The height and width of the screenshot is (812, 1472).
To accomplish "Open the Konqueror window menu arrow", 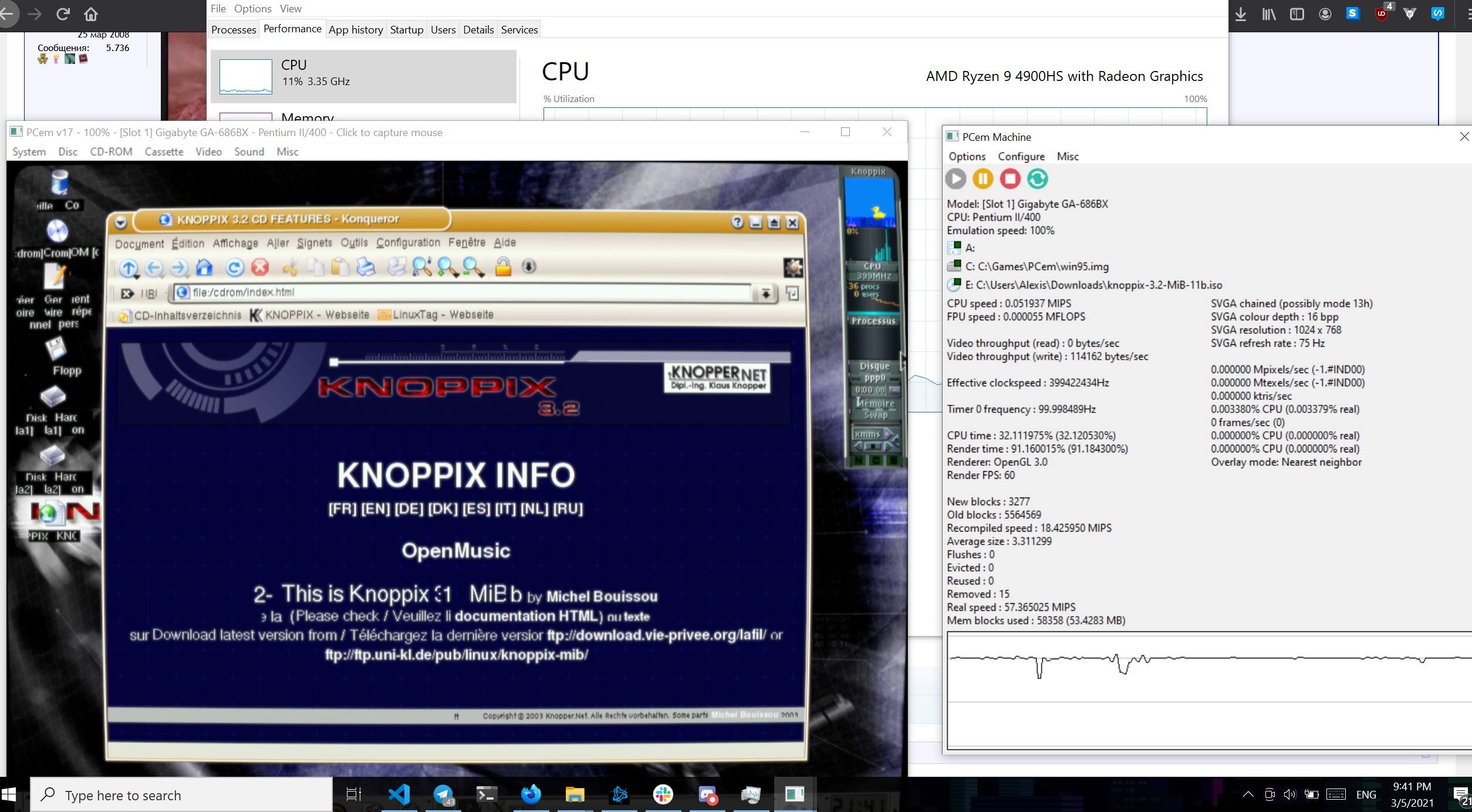I will pyautogui.click(x=120, y=222).
